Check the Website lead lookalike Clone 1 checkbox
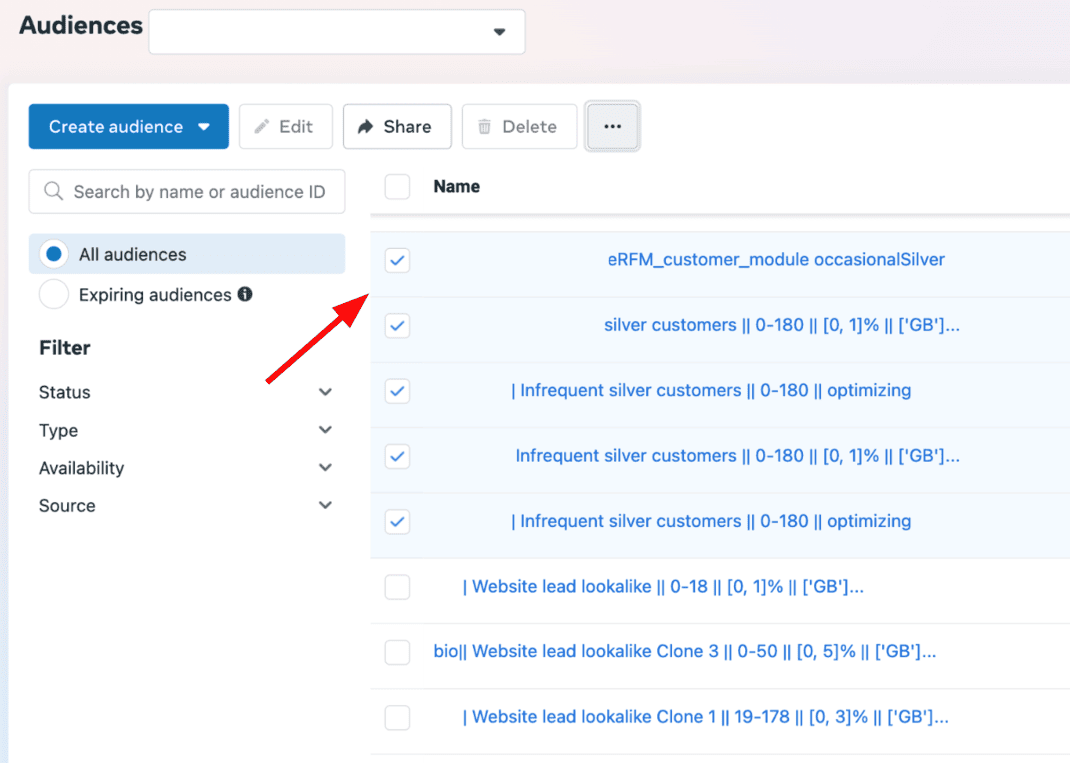The image size is (1070, 763). pos(397,718)
